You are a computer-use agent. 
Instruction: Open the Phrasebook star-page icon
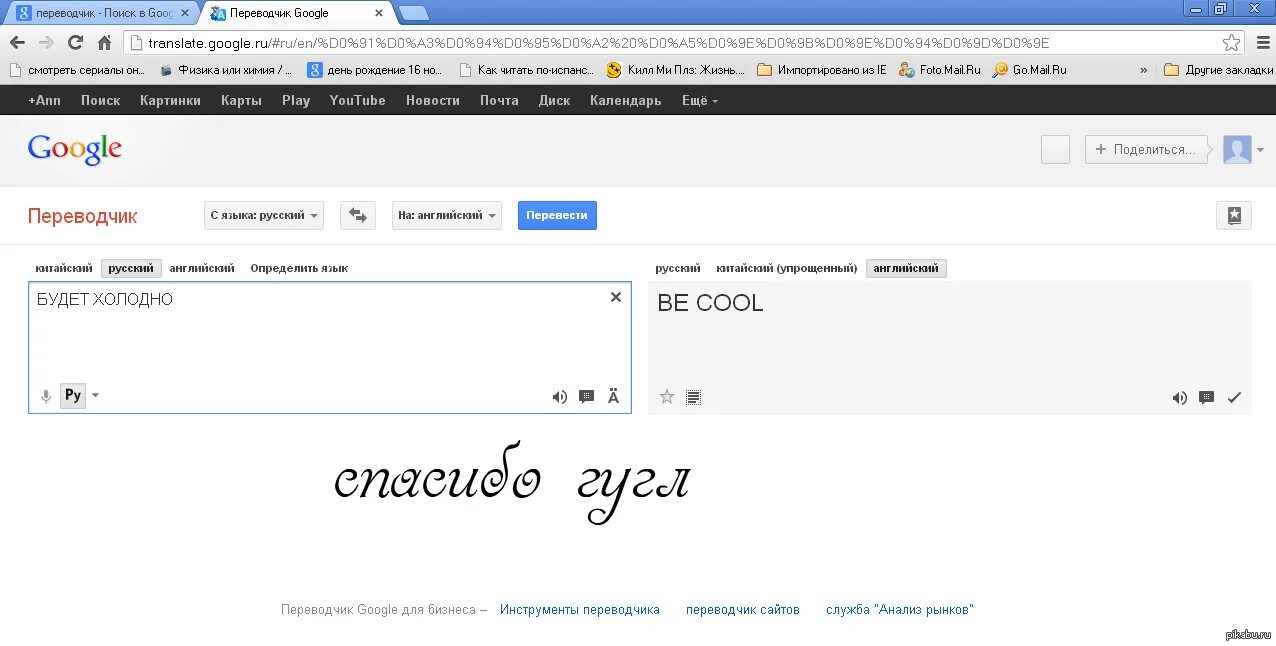click(1234, 215)
